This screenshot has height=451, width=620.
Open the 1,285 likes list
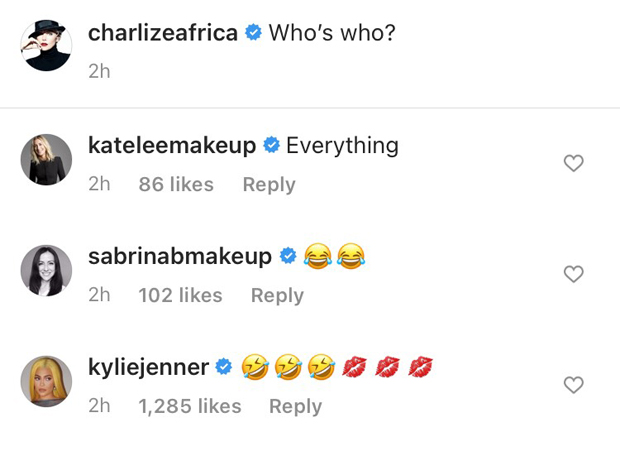click(190, 407)
